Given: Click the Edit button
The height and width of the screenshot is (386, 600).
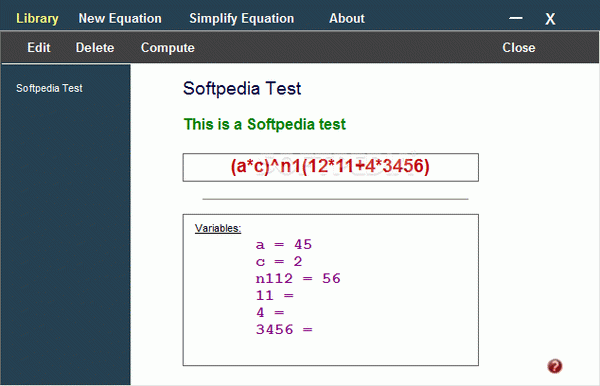Looking at the screenshot, I should pos(39,47).
